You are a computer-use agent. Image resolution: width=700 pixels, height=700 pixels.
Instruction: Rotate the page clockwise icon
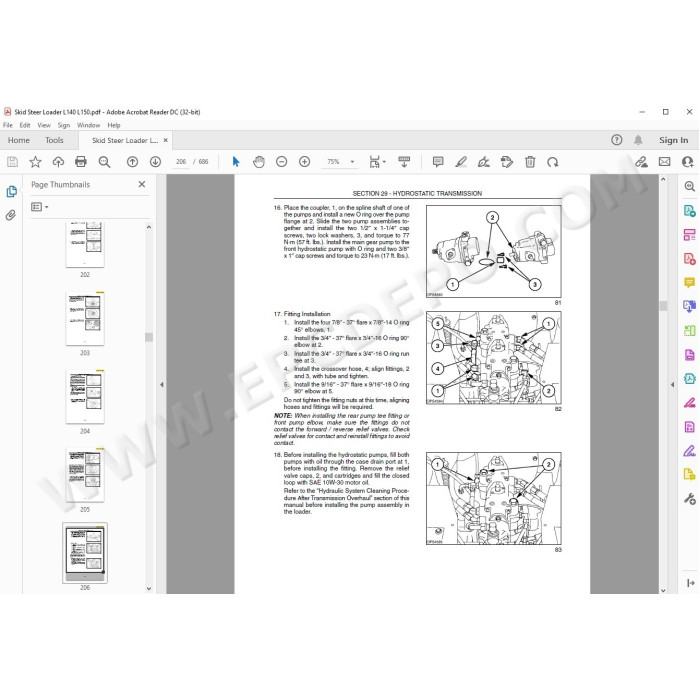click(553, 162)
